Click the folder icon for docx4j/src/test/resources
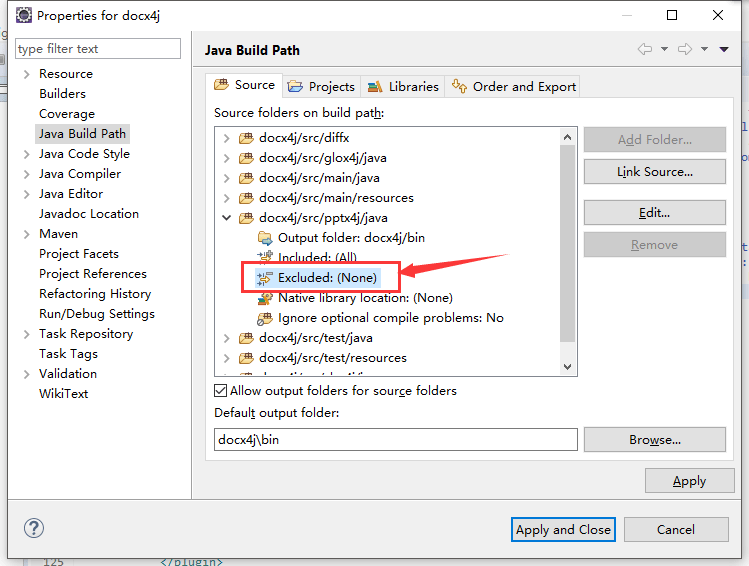 click(246, 358)
